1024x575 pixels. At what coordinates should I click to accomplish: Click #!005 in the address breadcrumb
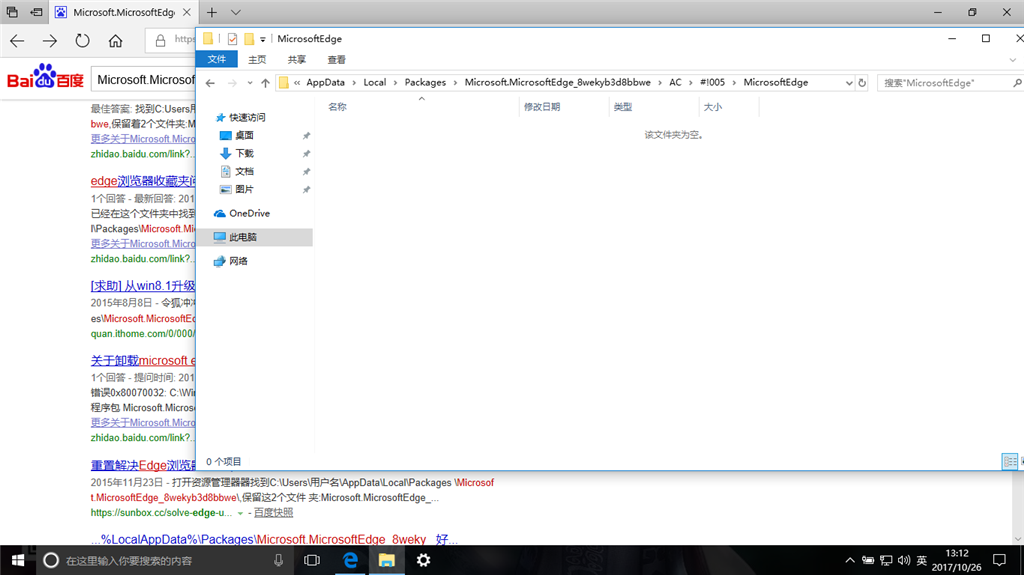712,82
